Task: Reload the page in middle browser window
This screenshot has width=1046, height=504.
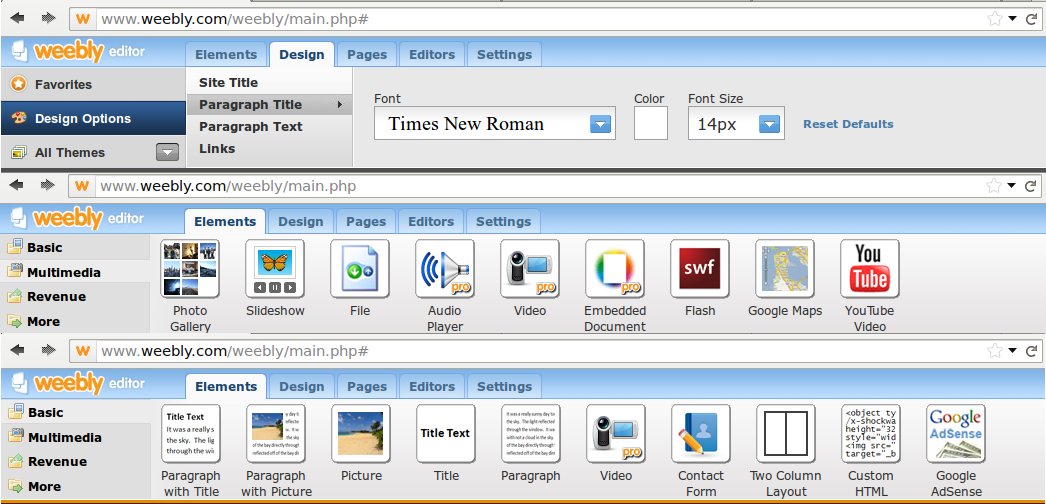Action: (1031, 185)
